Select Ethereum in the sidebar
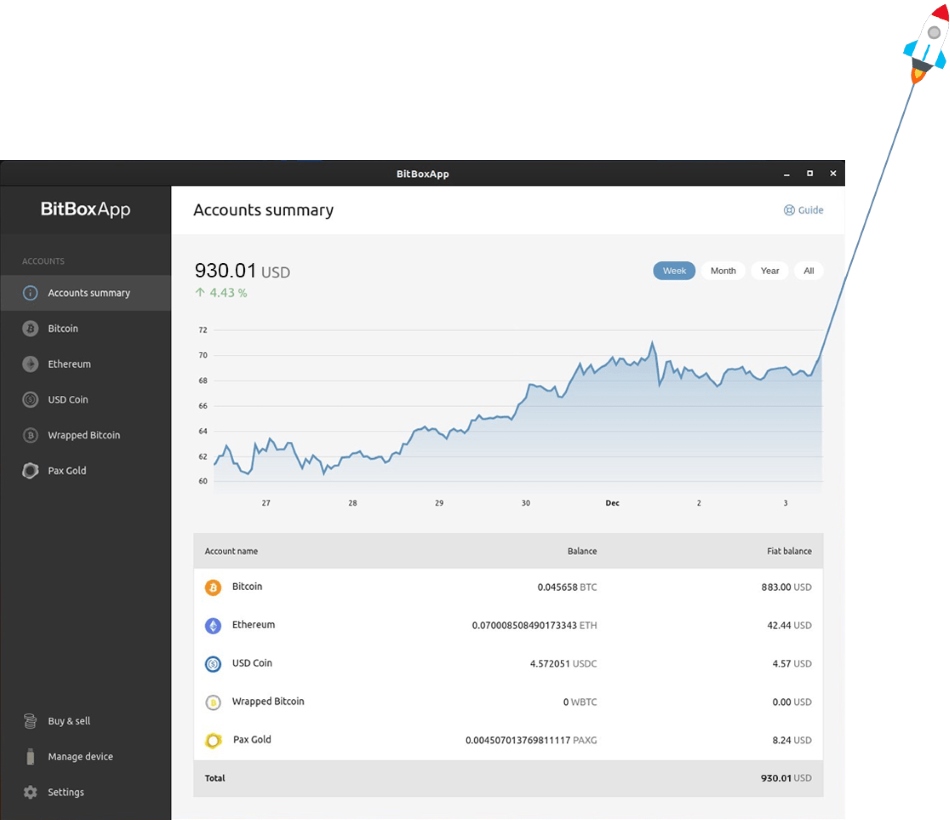 point(85,364)
